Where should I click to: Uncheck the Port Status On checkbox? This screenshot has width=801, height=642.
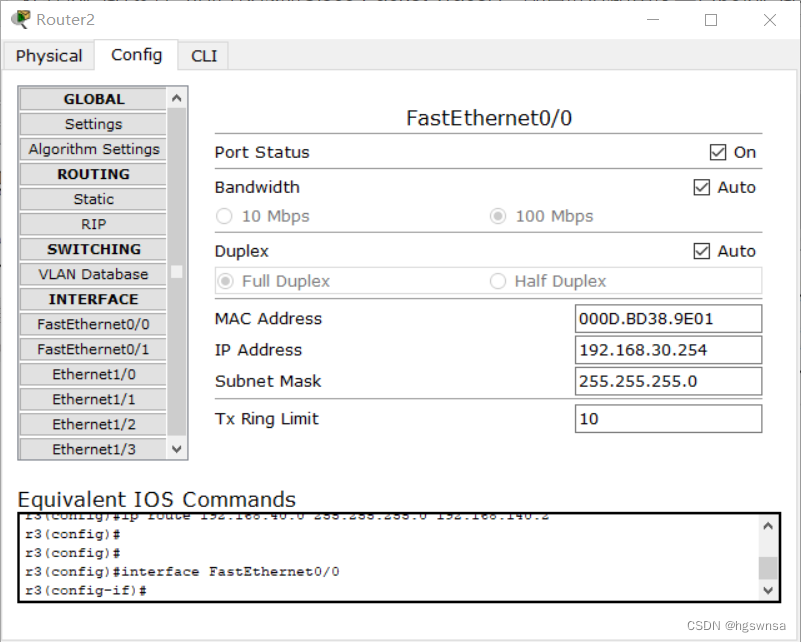coord(717,152)
